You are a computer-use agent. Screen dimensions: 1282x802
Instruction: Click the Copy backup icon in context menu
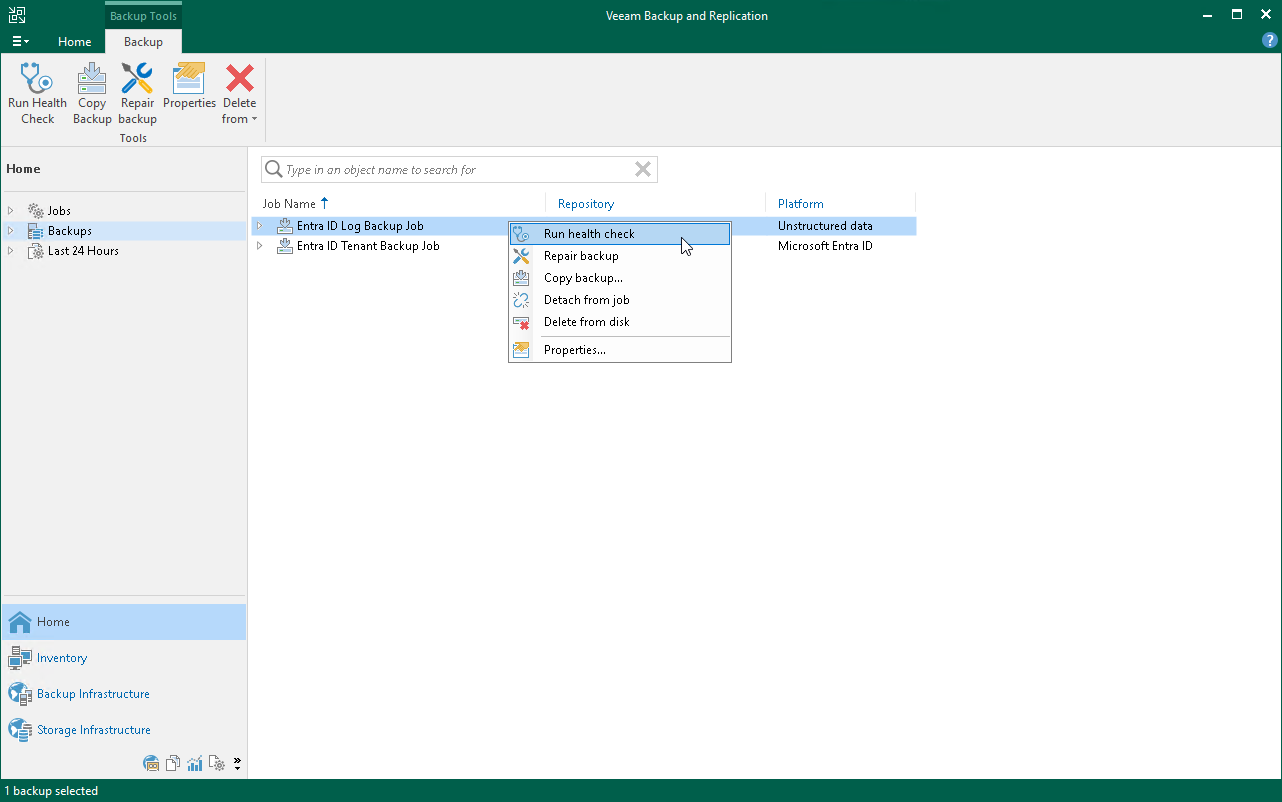[x=521, y=278]
